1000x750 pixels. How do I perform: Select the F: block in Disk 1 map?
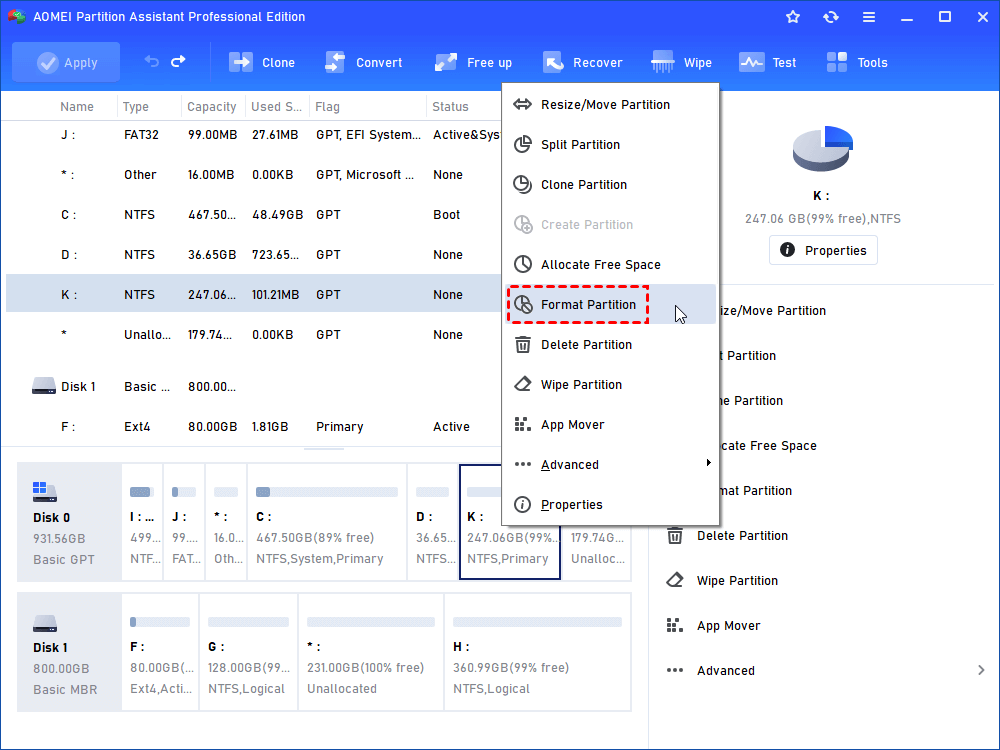[160, 652]
